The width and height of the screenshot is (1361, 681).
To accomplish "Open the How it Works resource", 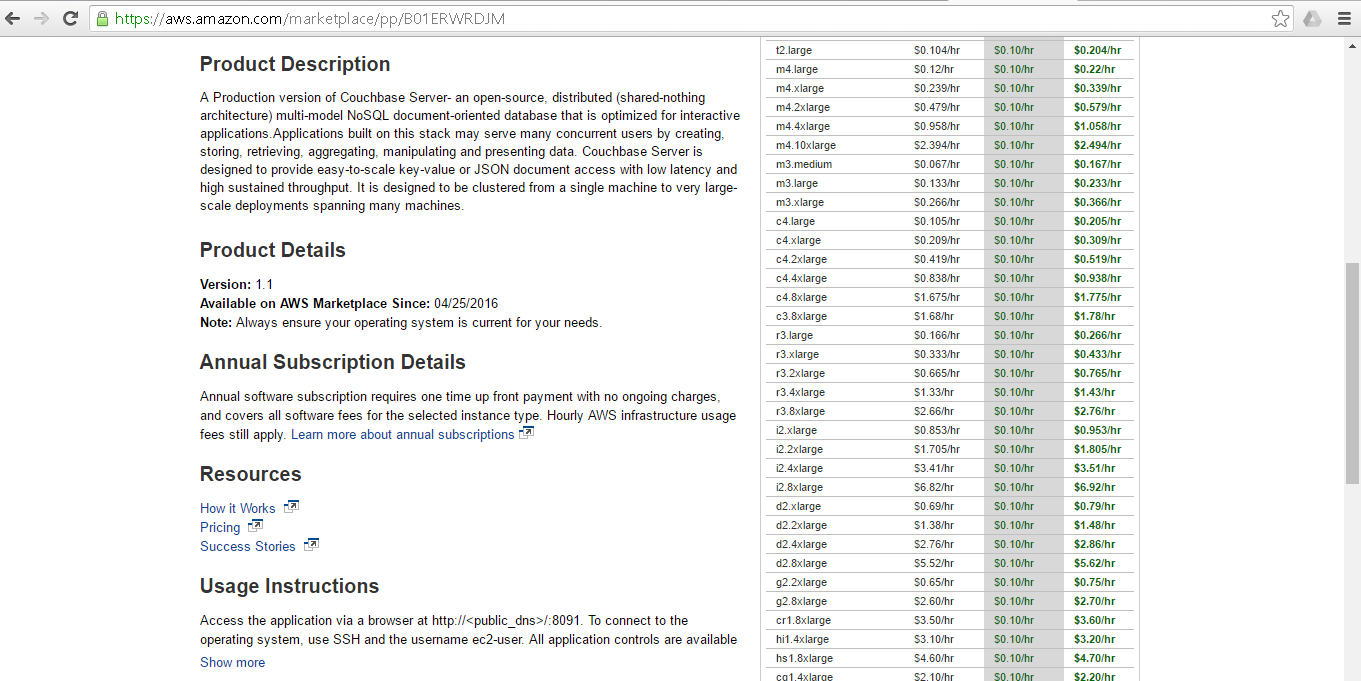I will pyautogui.click(x=237, y=508).
